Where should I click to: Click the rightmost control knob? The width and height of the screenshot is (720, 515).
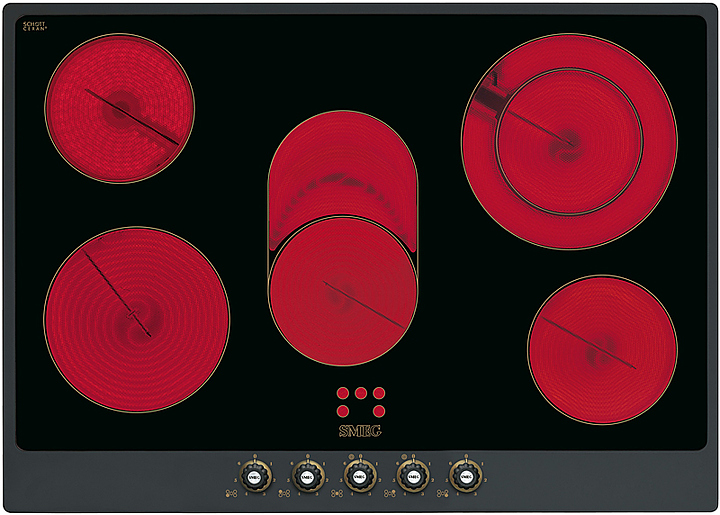pyautogui.click(x=466, y=477)
